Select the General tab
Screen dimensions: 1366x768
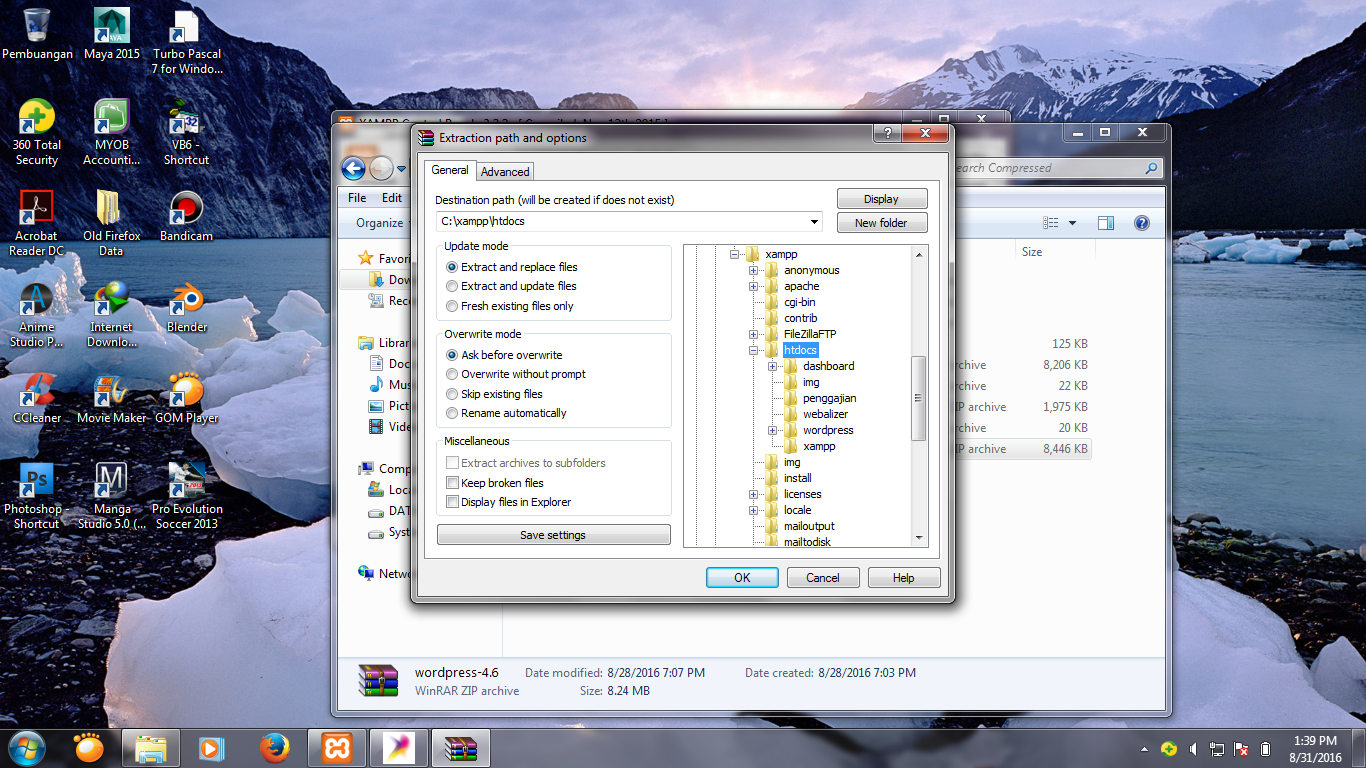coord(450,170)
